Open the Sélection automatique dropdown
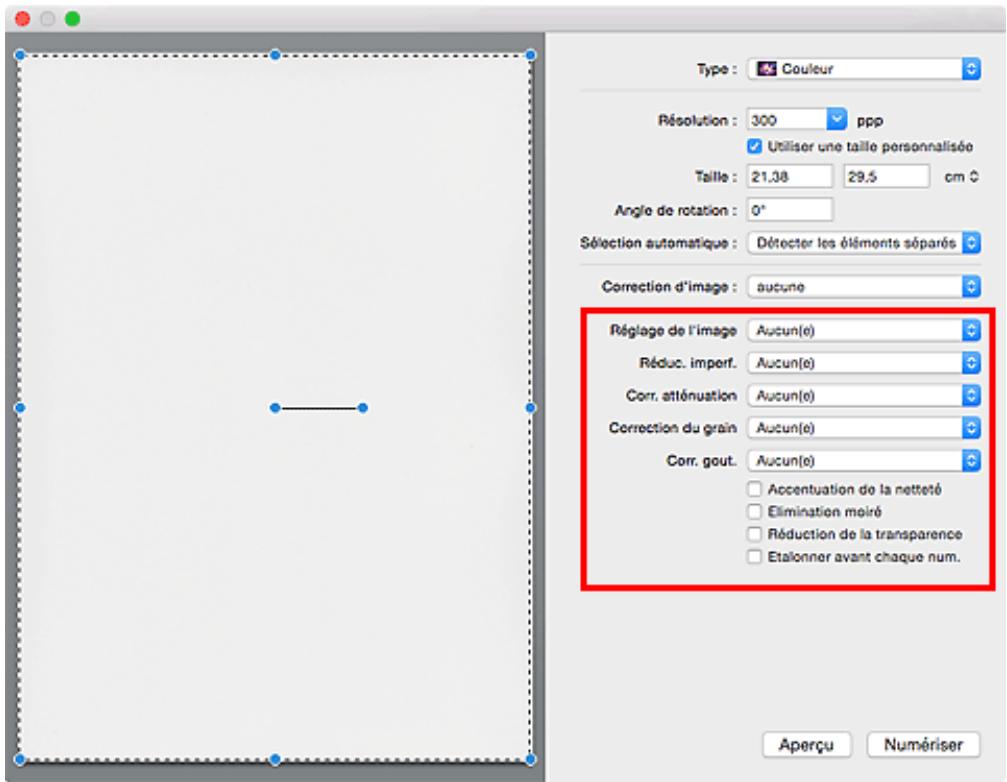This screenshot has width=1007, height=782. (x=862, y=243)
